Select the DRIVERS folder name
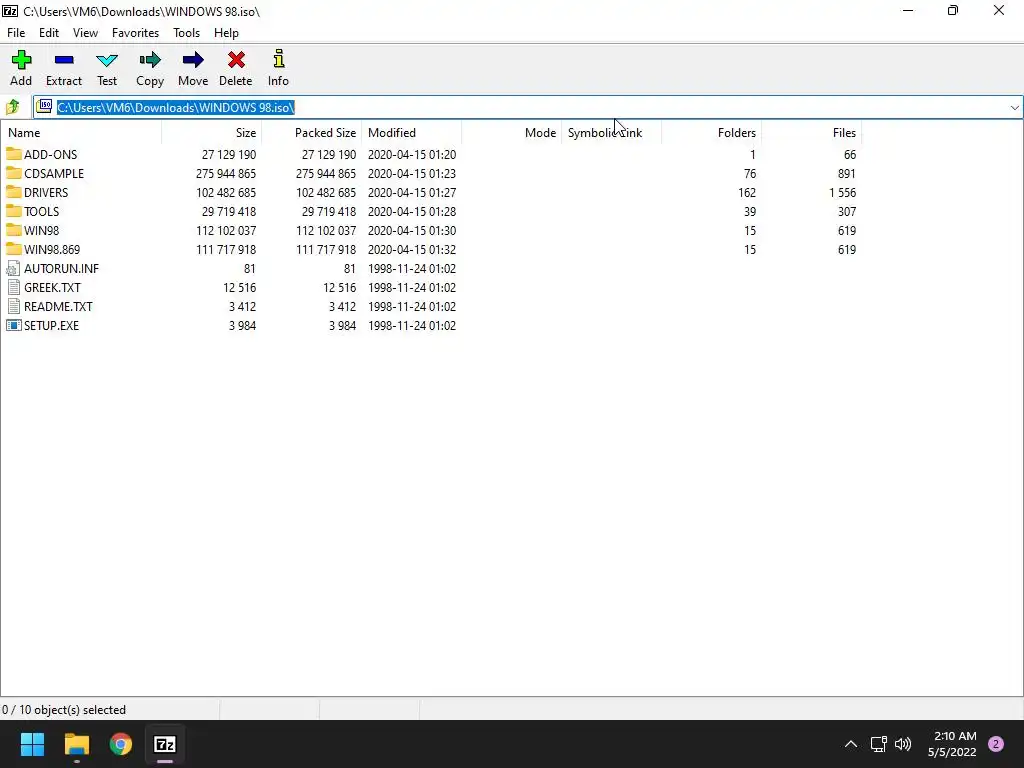The width and height of the screenshot is (1024, 768). pyautogui.click(x=46, y=193)
